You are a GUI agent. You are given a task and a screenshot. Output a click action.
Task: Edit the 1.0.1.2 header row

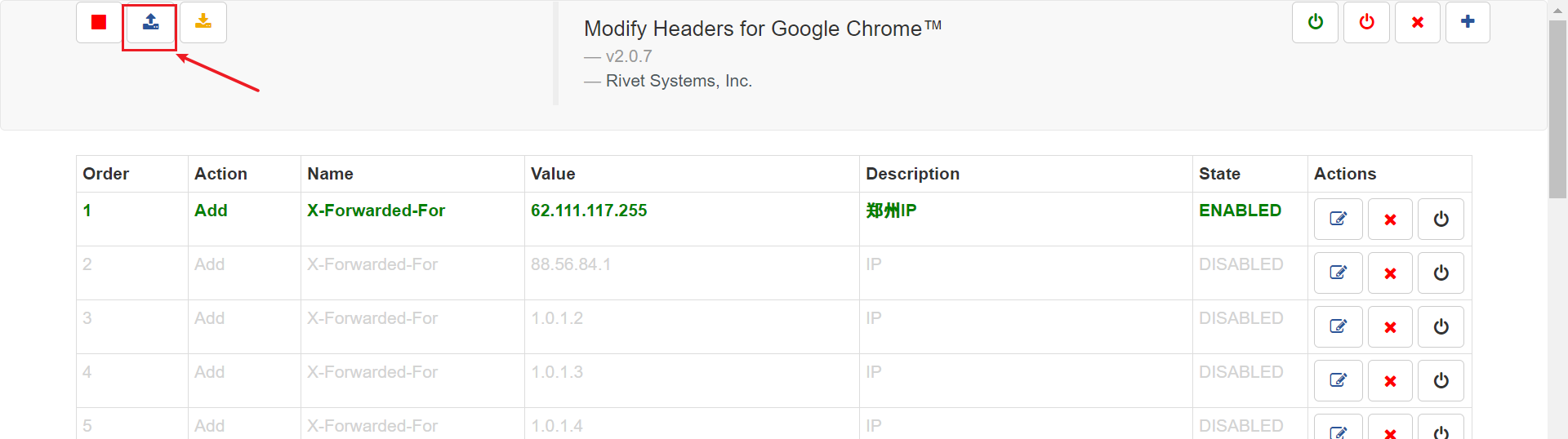(x=1338, y=326)
